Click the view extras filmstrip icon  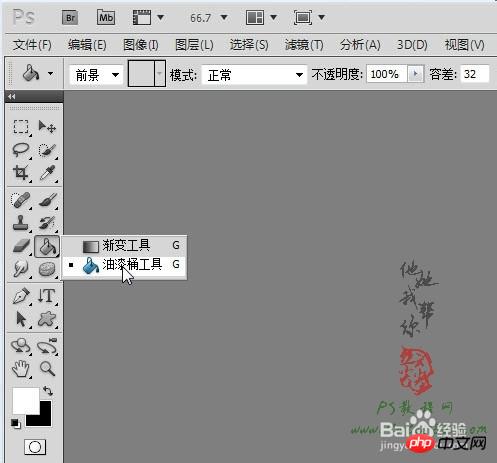142,17
